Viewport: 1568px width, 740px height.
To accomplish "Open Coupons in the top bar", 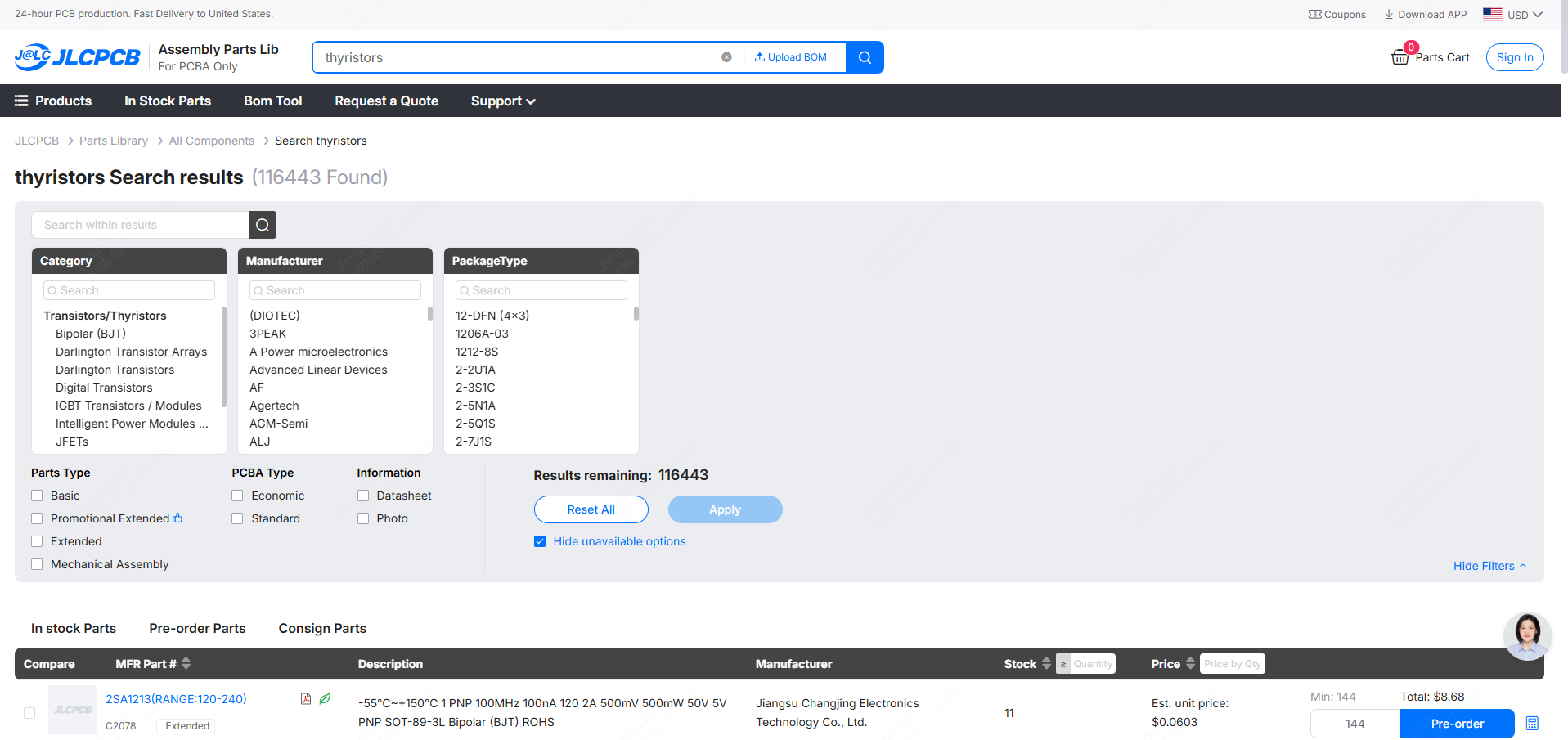I will (1337, 15).
